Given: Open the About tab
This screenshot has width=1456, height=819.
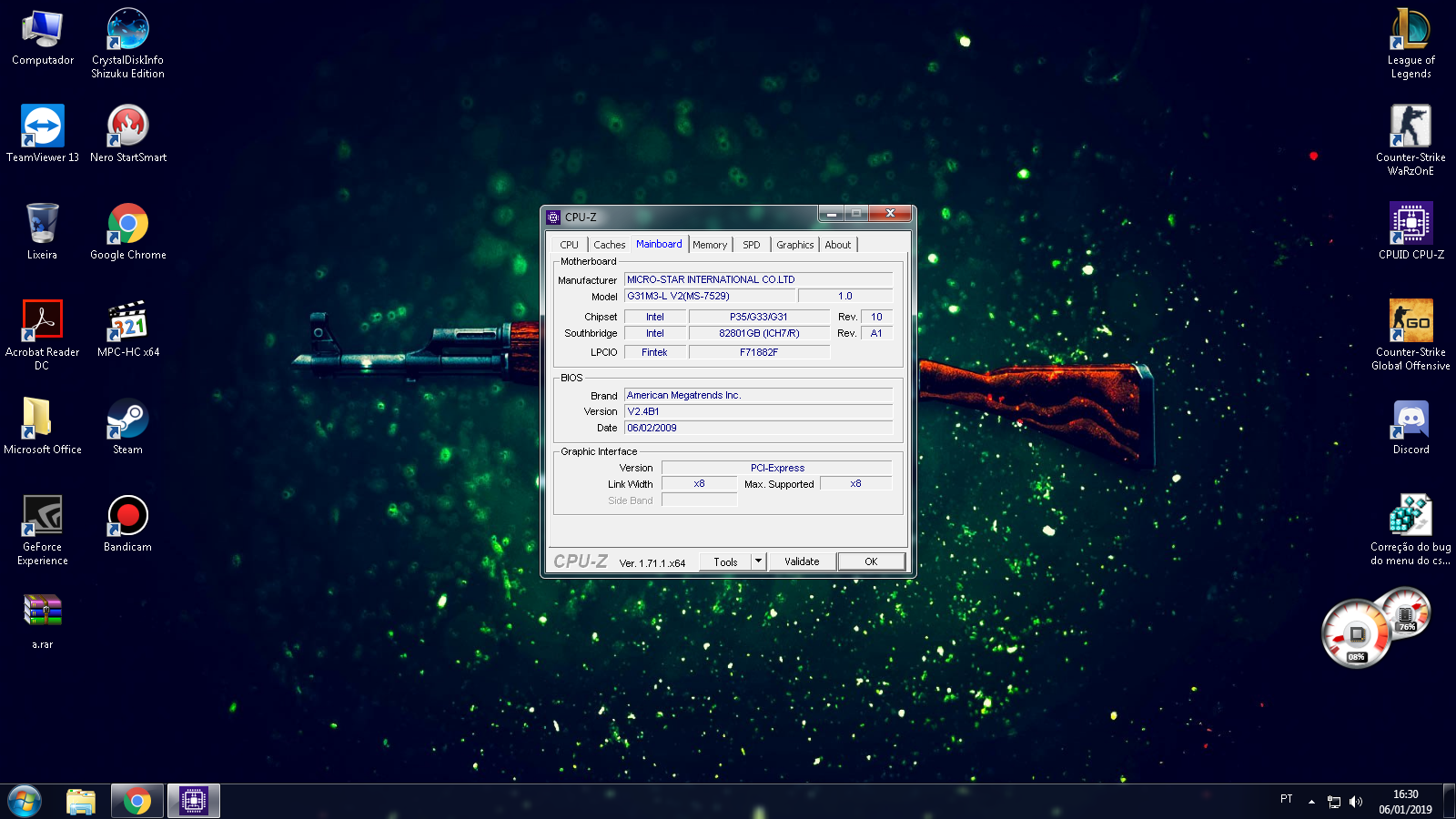Looking at the screenshot, I should 838,245.
